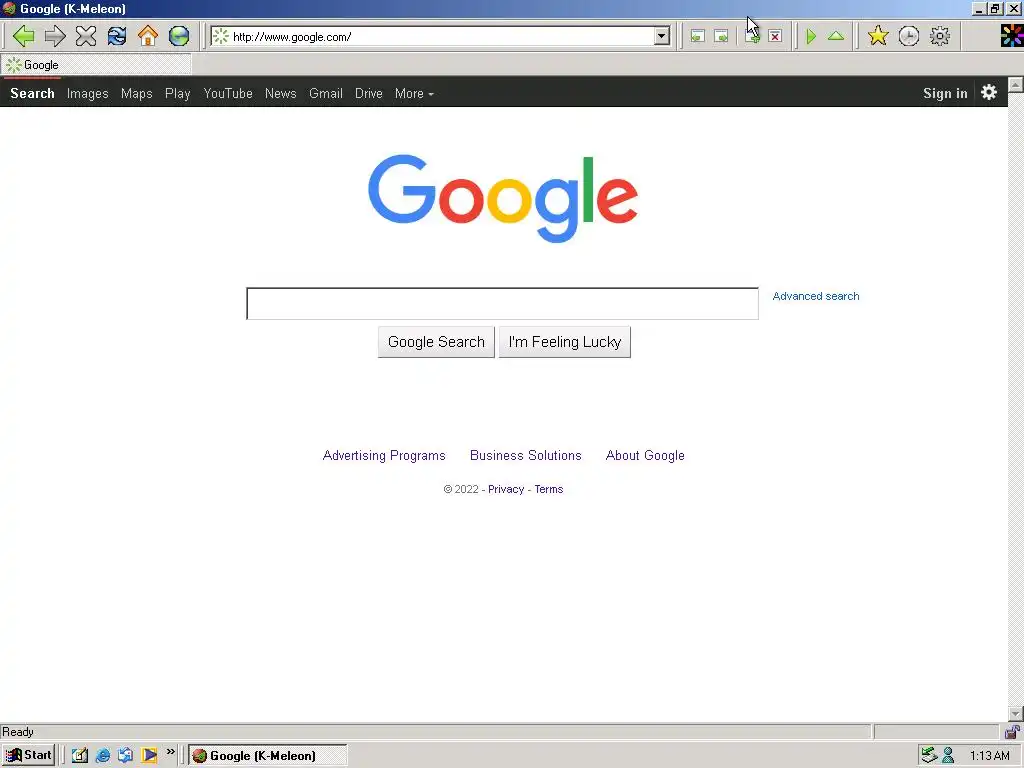This screenshot has height=768, width=1024.
Task: Go back with the green left arrow
Action: click(x=24, y=36)
